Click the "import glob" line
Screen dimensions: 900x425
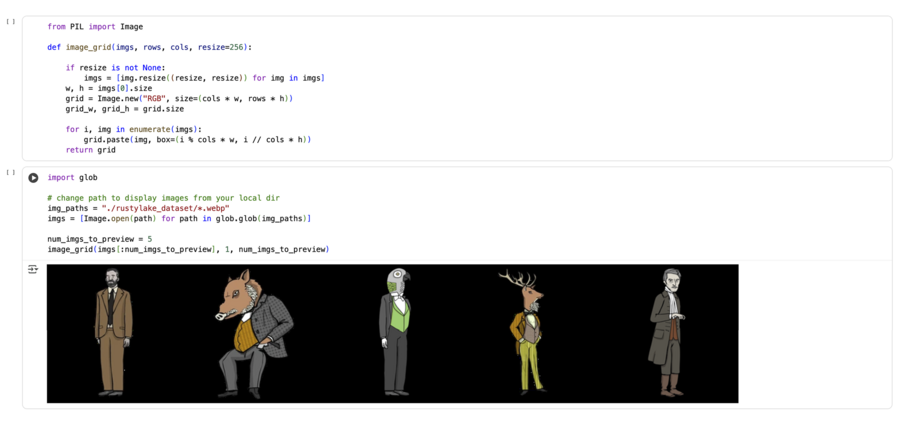[x=72, y=177]
